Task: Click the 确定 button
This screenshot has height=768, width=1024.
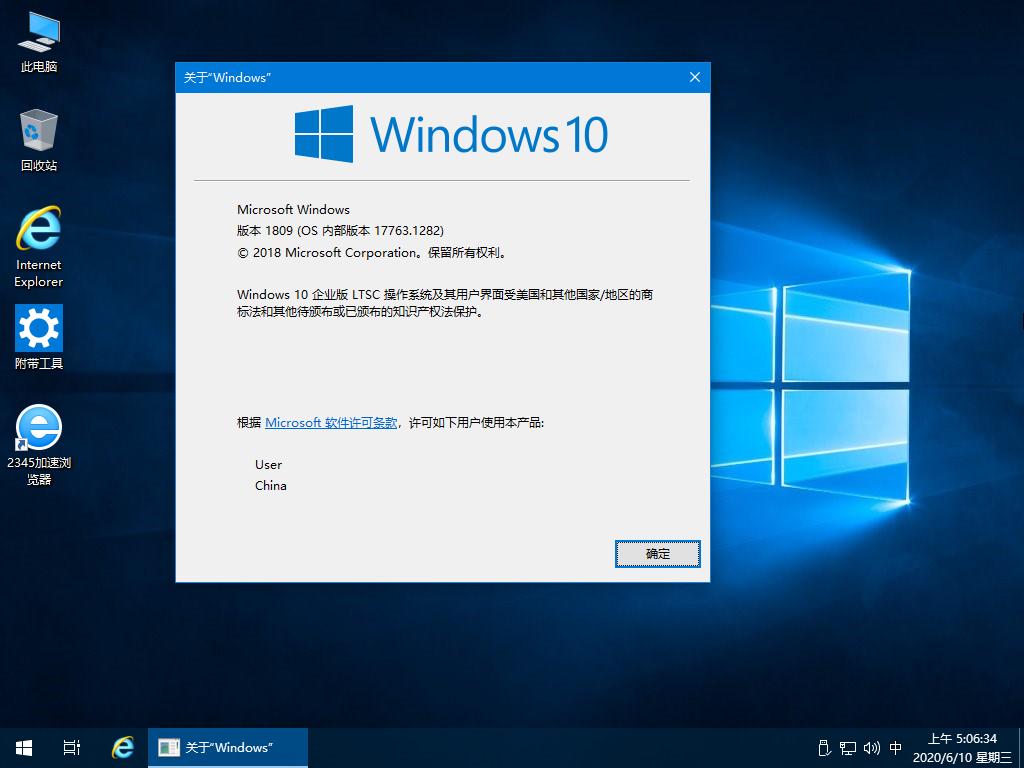Action: 658,554
